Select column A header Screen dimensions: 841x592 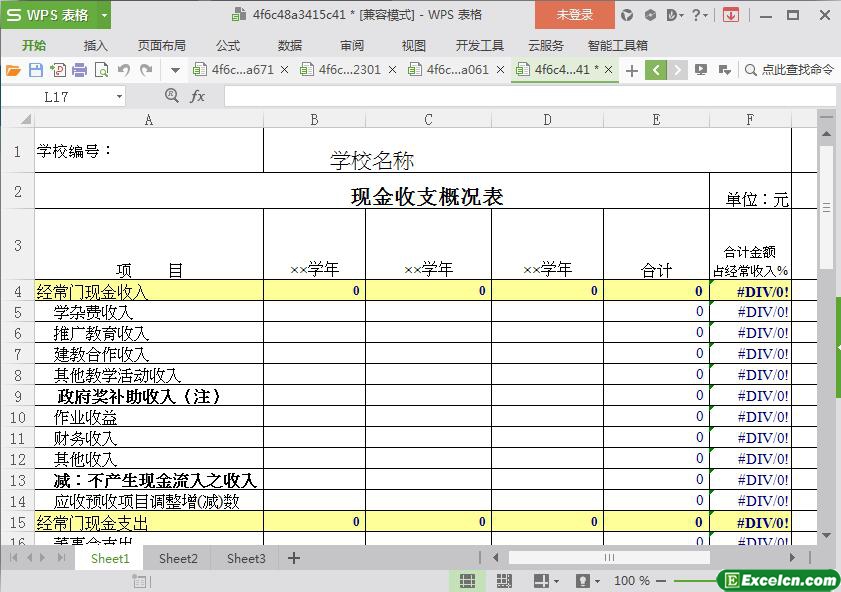click(x=149, y=120)
